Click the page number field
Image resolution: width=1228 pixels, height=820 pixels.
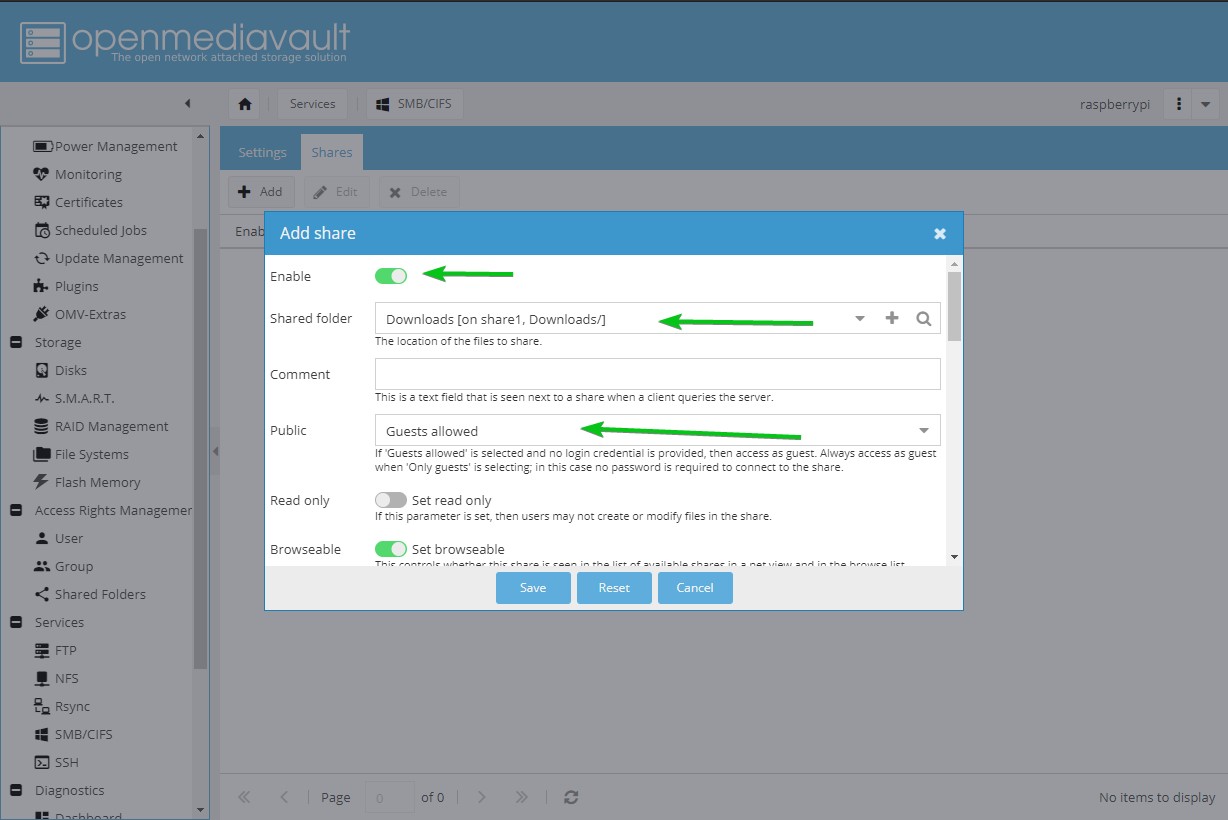click(390, 797)
